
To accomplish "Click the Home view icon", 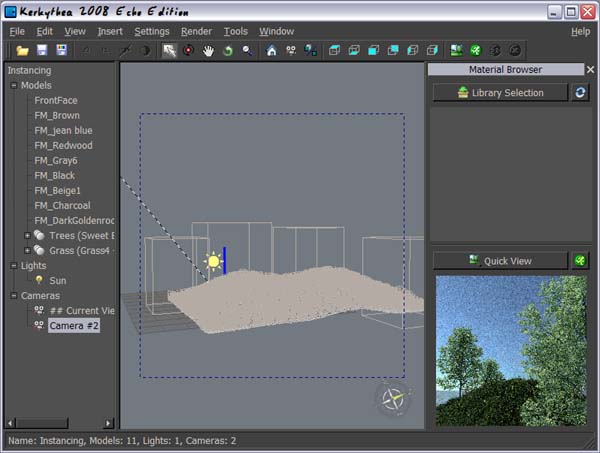I will 271,50.
